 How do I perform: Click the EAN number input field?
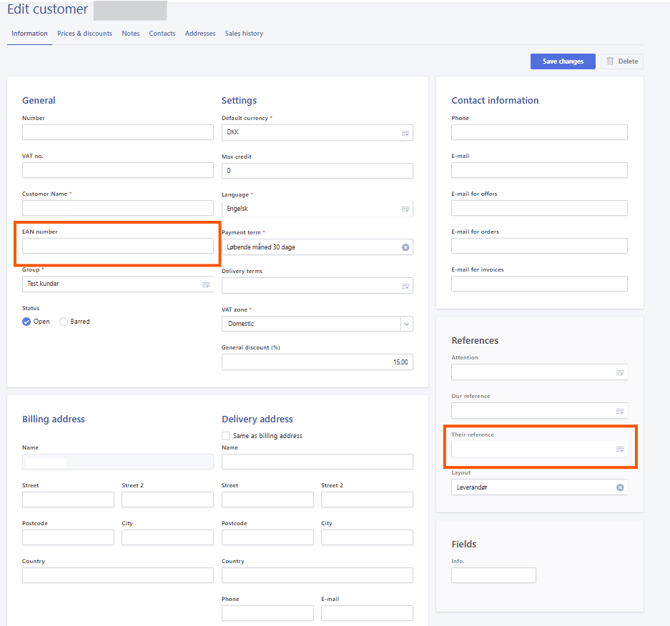[117, 246]
